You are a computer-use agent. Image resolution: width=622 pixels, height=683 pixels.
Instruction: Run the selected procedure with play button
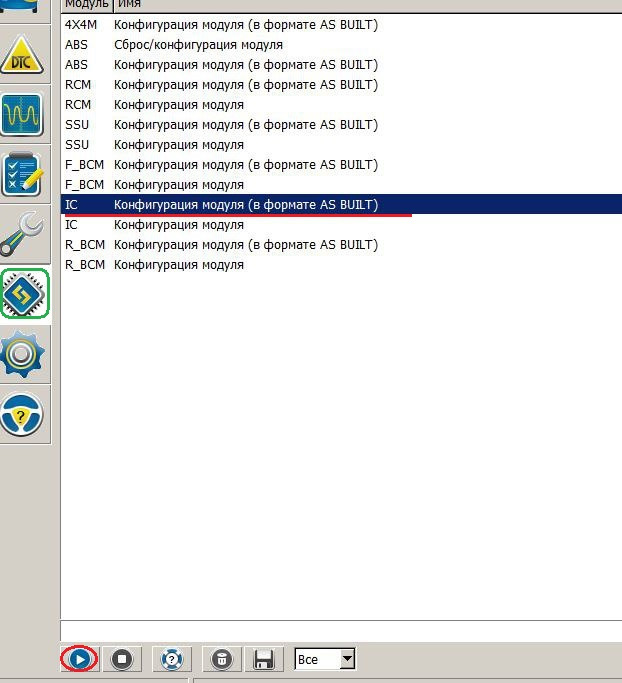tap(80, 659)
